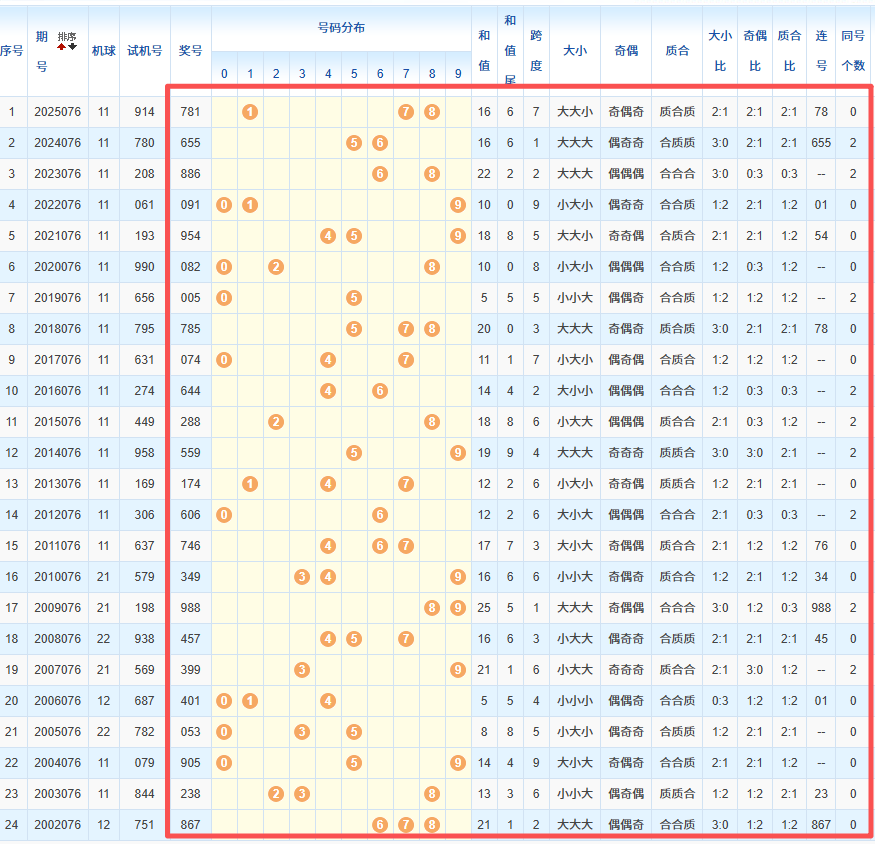Click the red ascending sort arrow under 排序

(x=62, y=46)
